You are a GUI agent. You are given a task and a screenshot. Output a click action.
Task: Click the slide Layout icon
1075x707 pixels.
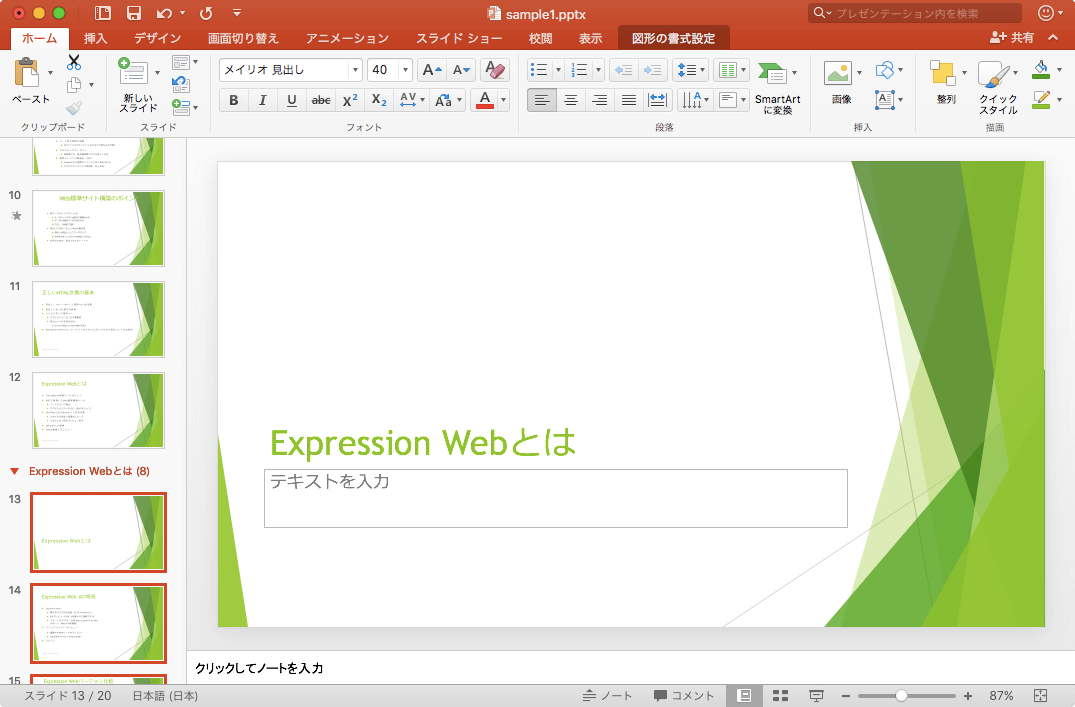click(x=181, y=62)
